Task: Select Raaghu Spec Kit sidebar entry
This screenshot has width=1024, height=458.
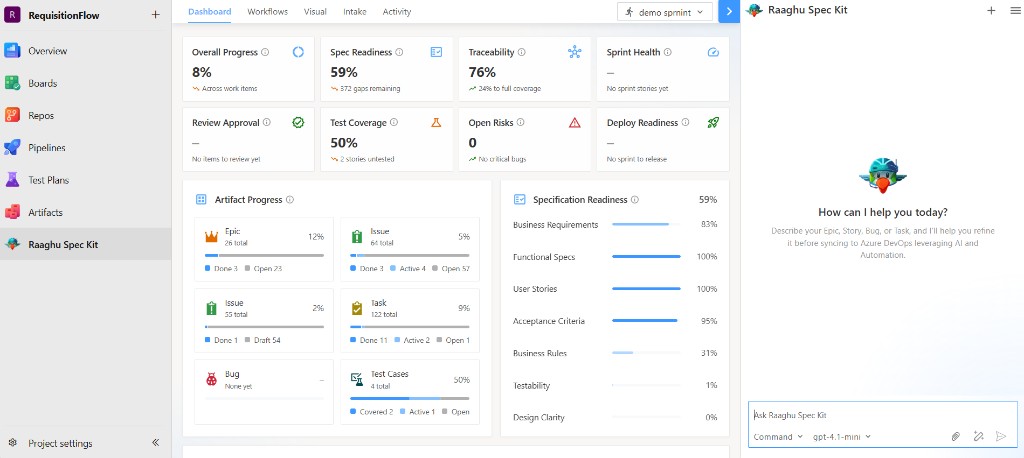Action: (x=86, y=244)
